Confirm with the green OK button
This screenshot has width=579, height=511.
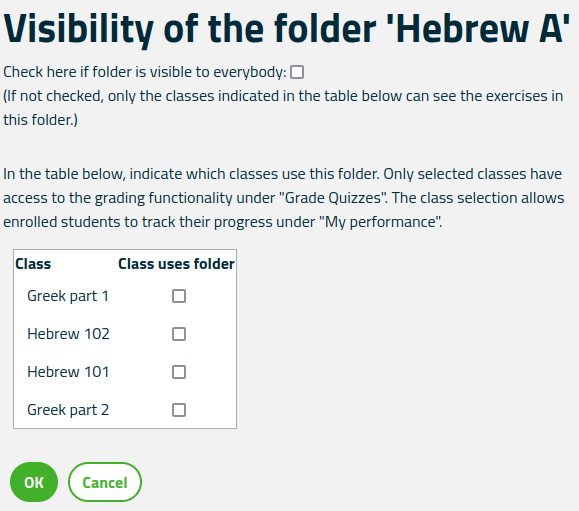pos(34,482)
